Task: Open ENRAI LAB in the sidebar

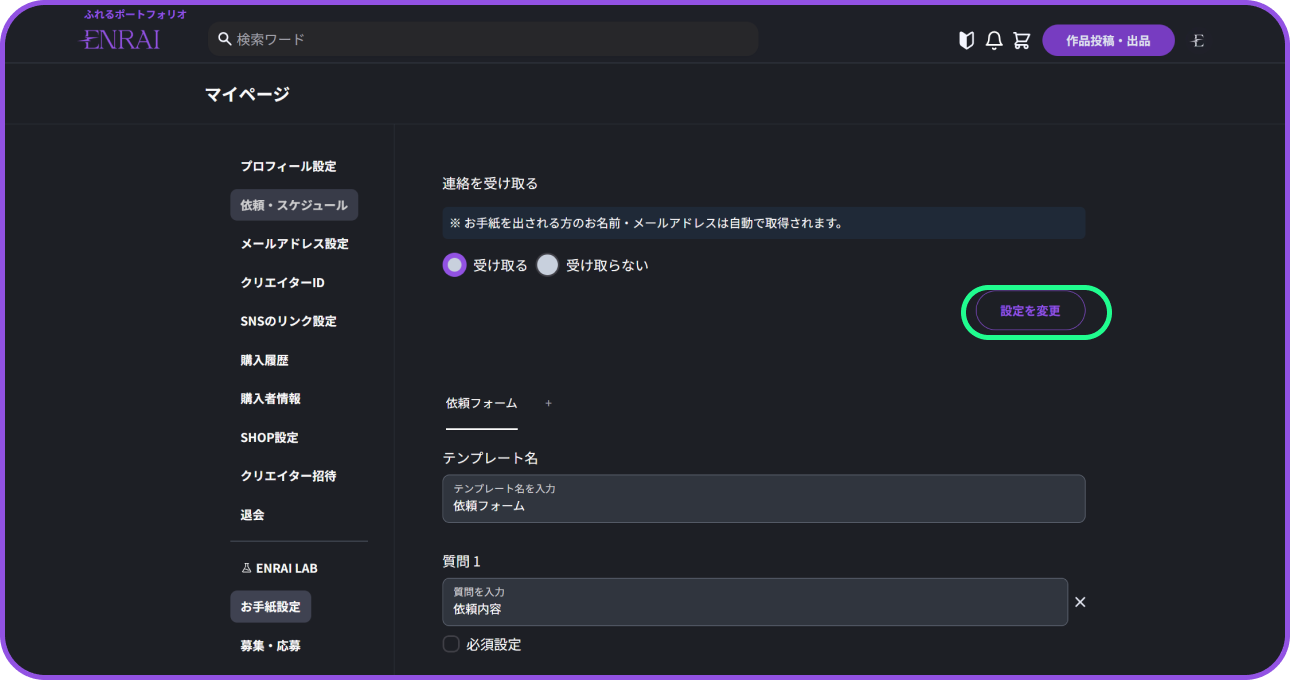Action: coord(279,568)
